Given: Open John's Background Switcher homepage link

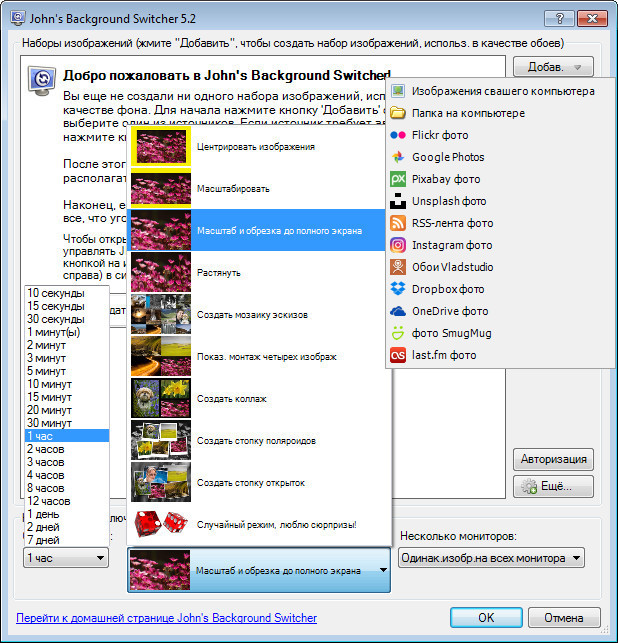Looking at the screenshot, I should coord(166,618).
